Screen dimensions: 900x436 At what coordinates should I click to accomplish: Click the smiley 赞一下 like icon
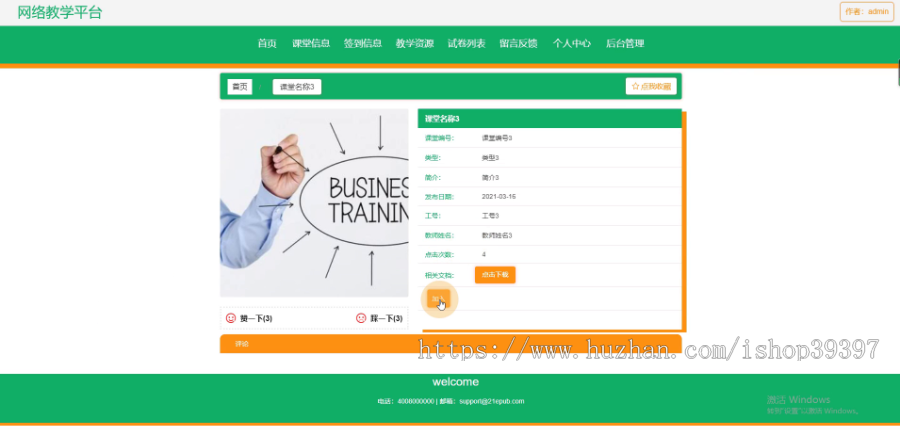[x=231, y=318]
